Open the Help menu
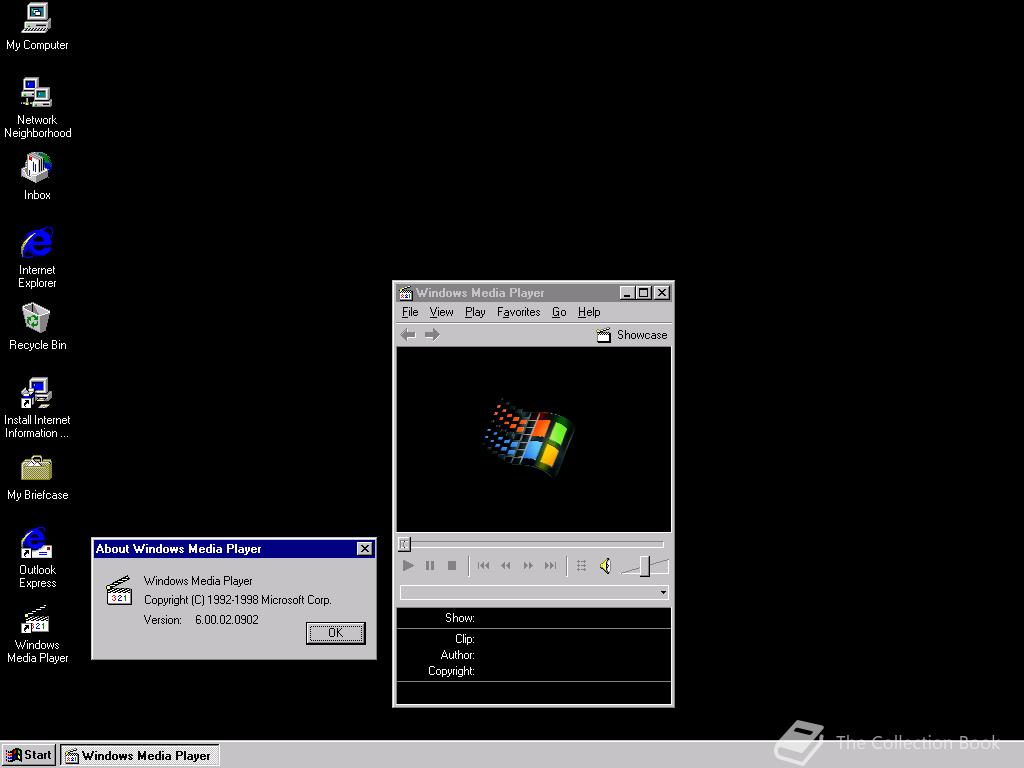This screenshot has height=768, width=1024. pyautogui.click(x=589, y=312)
